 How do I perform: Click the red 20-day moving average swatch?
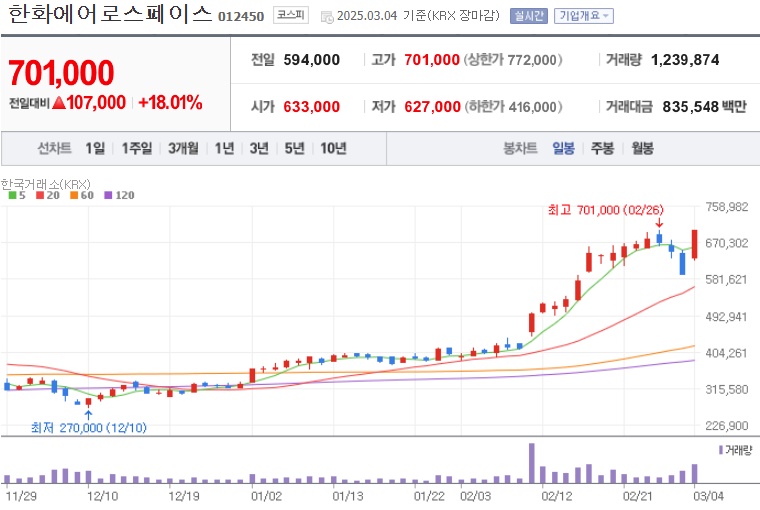pyautogui.click(x=40, y=195)
